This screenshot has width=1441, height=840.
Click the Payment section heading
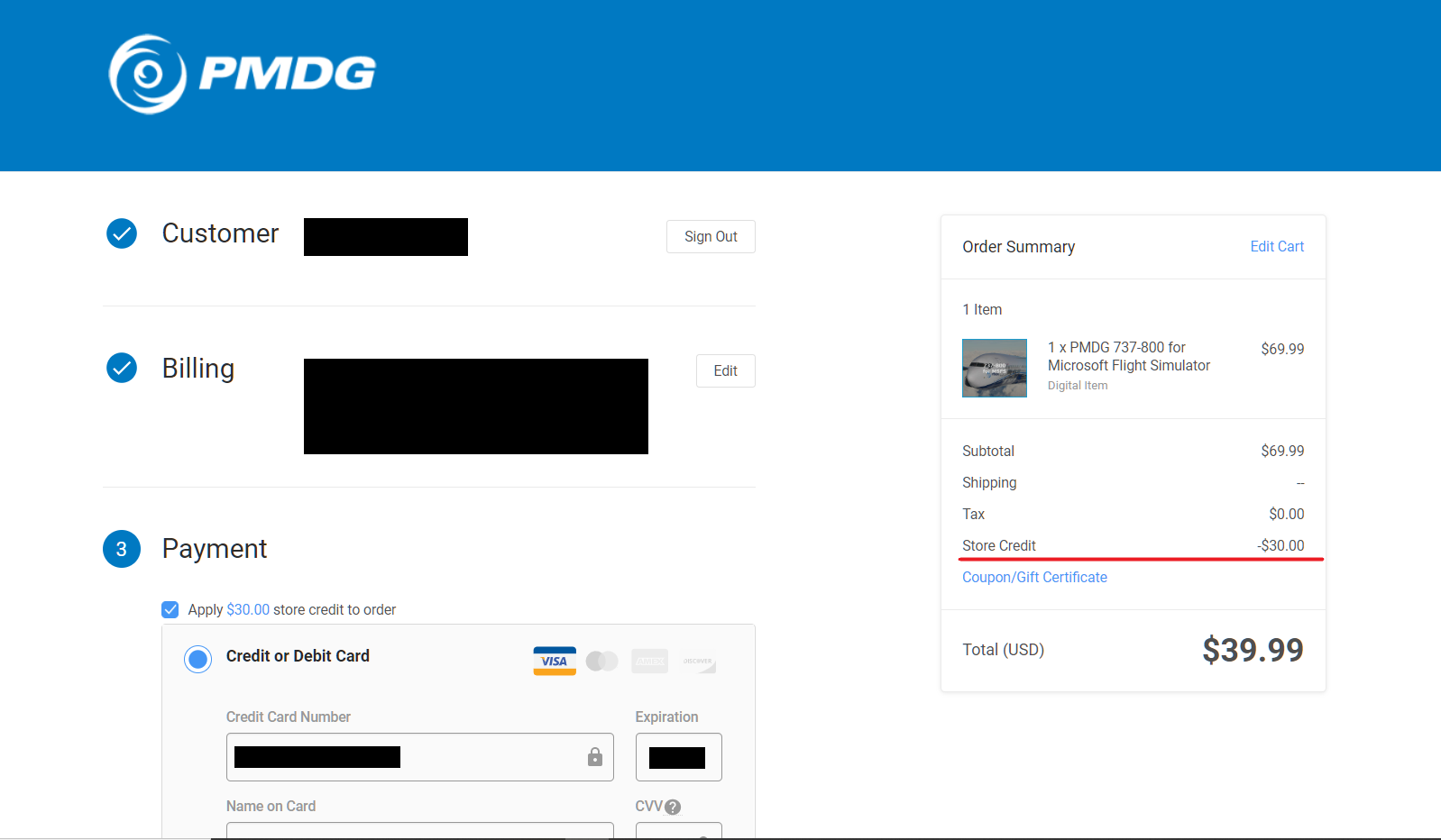pos(215,549)
